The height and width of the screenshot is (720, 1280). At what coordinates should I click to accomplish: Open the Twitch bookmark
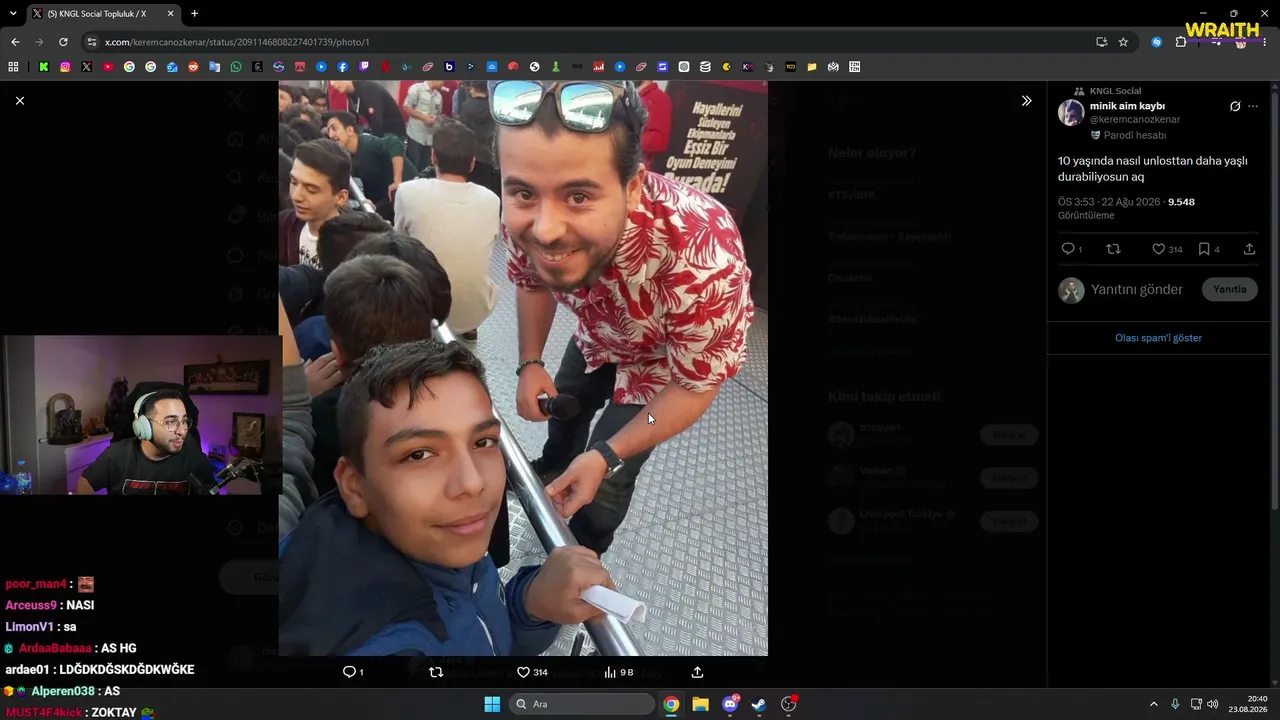click(x=364, y=67)
